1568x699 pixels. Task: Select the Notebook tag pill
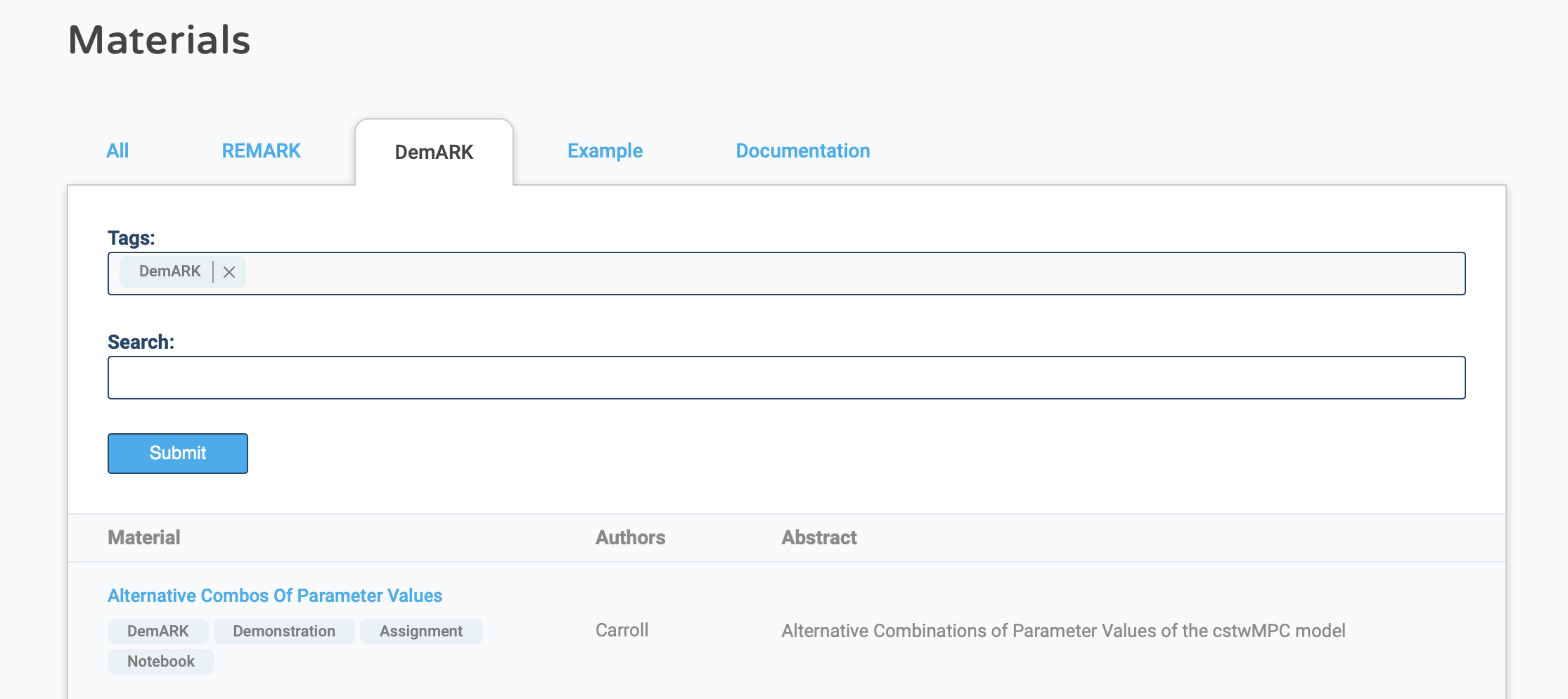(x=160, y=661)
